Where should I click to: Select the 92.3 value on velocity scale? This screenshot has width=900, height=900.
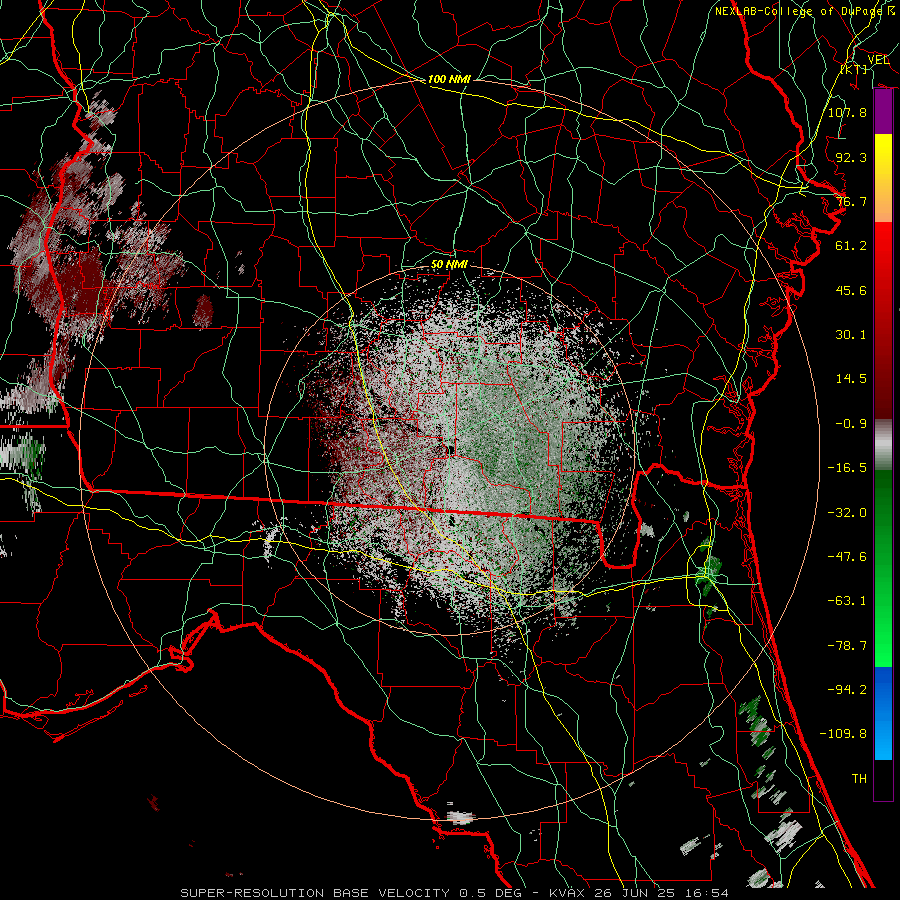851,157
